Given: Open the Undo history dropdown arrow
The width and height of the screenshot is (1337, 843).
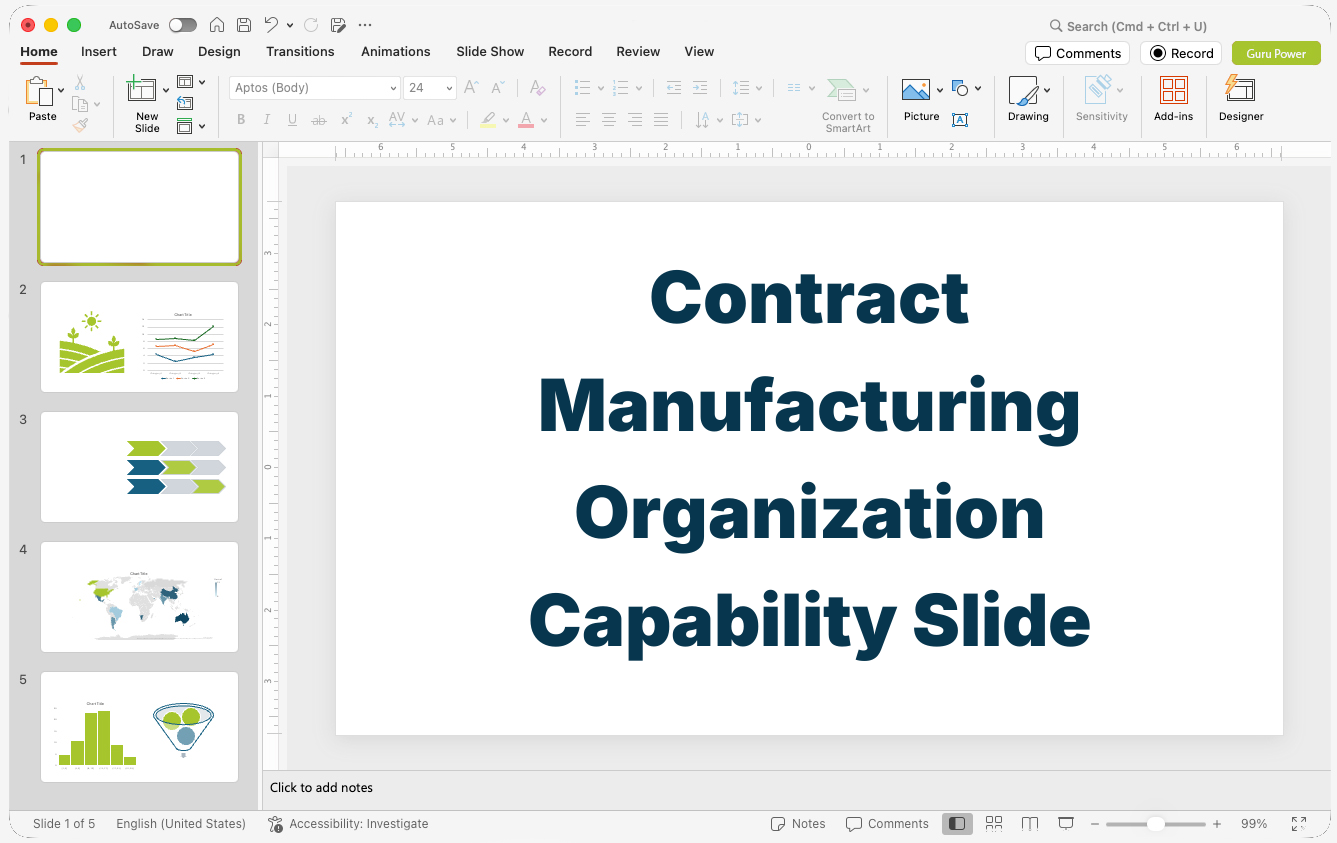Looking at the screenshot, I should 290,25.
